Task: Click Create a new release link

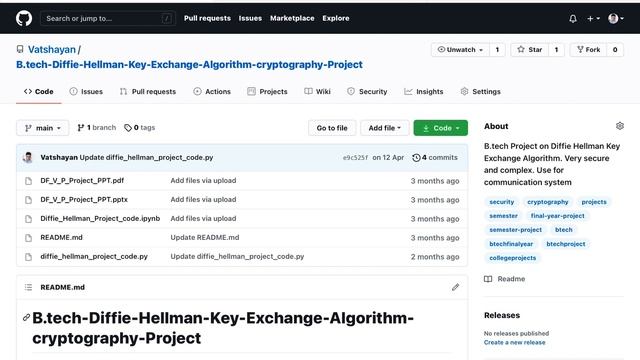Action: (514, 342)
